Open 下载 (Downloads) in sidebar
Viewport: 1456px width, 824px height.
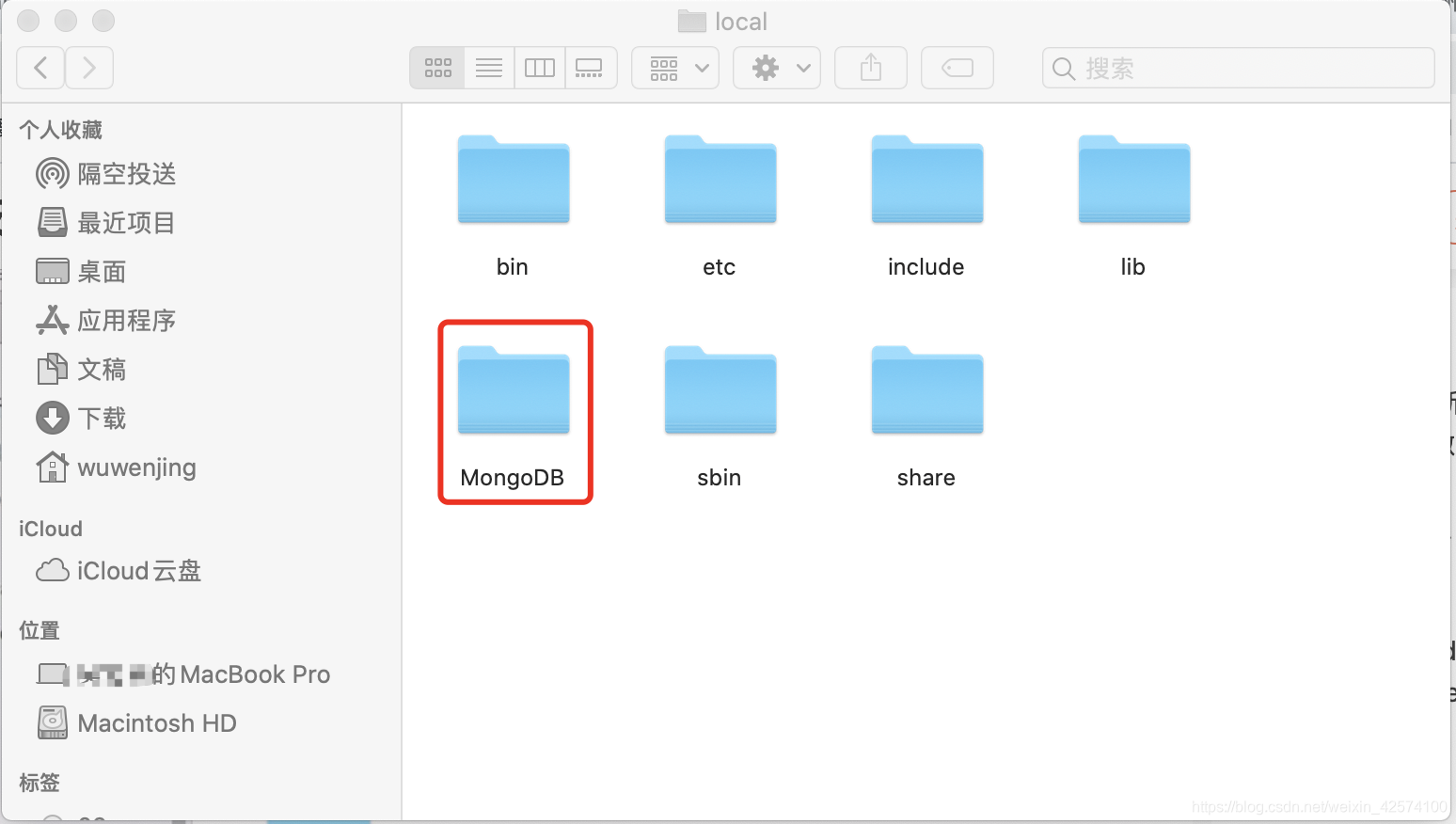click(81, 419)
